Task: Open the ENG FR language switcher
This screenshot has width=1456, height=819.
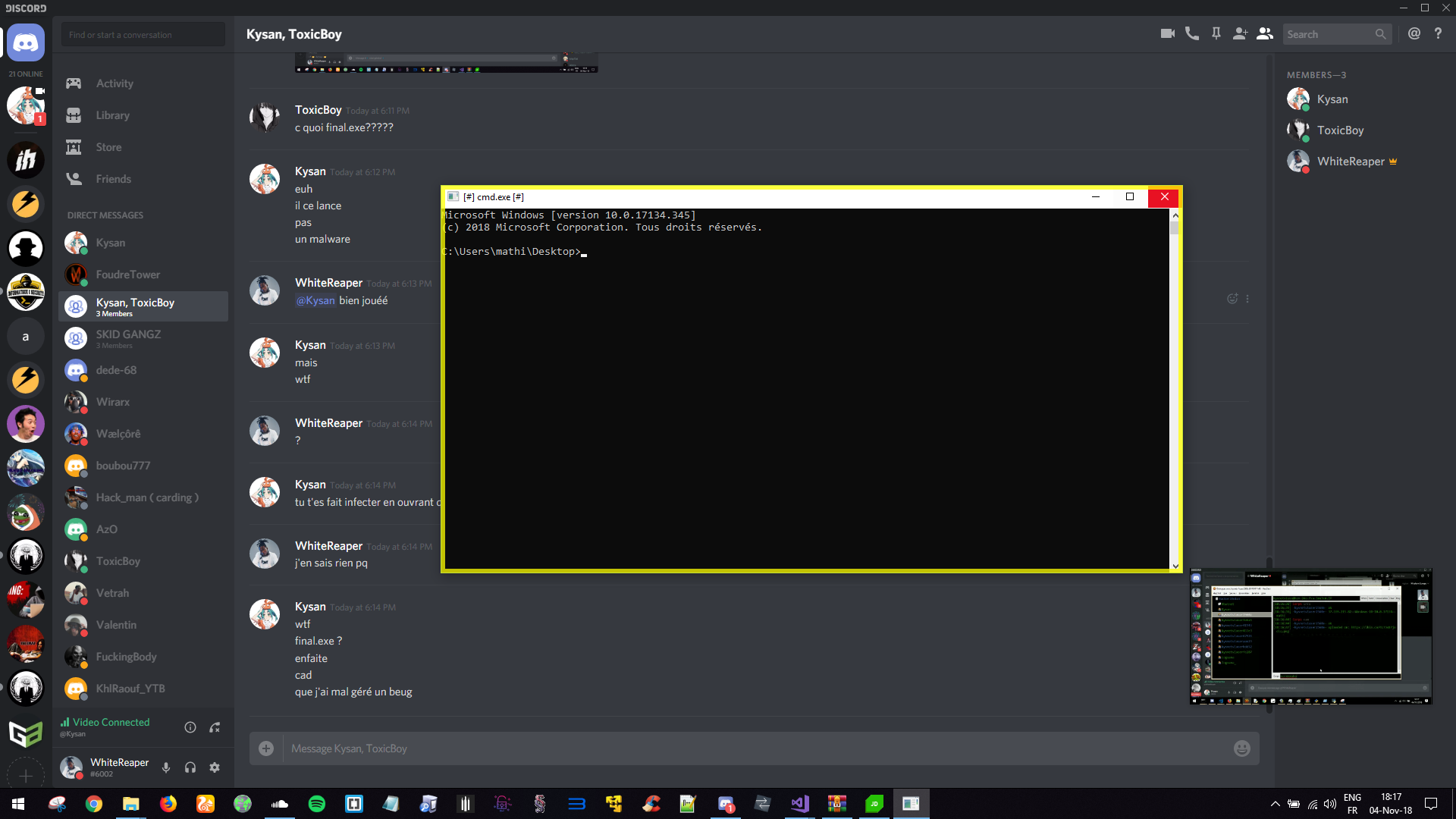Action: pos(1352,804)
